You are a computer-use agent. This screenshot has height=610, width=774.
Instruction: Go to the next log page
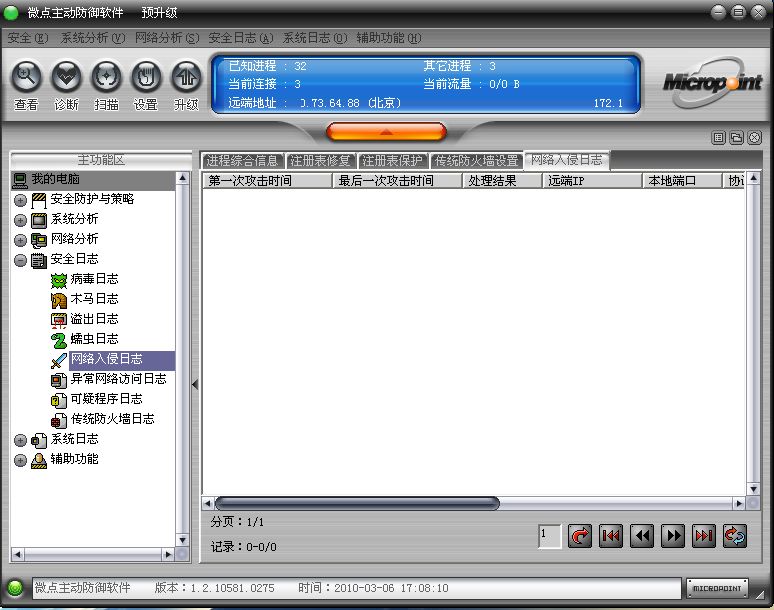[673, 536]
